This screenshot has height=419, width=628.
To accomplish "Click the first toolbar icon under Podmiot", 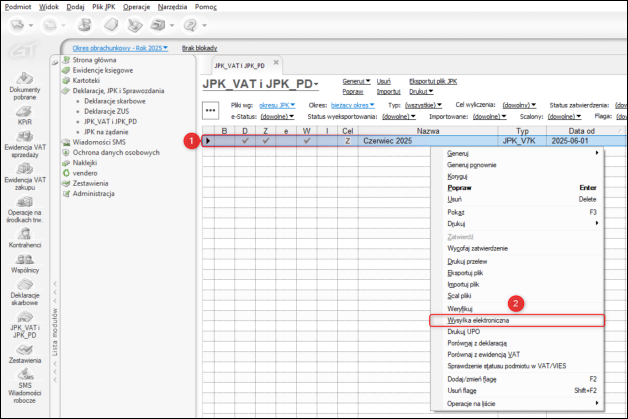I will (18, 25).
